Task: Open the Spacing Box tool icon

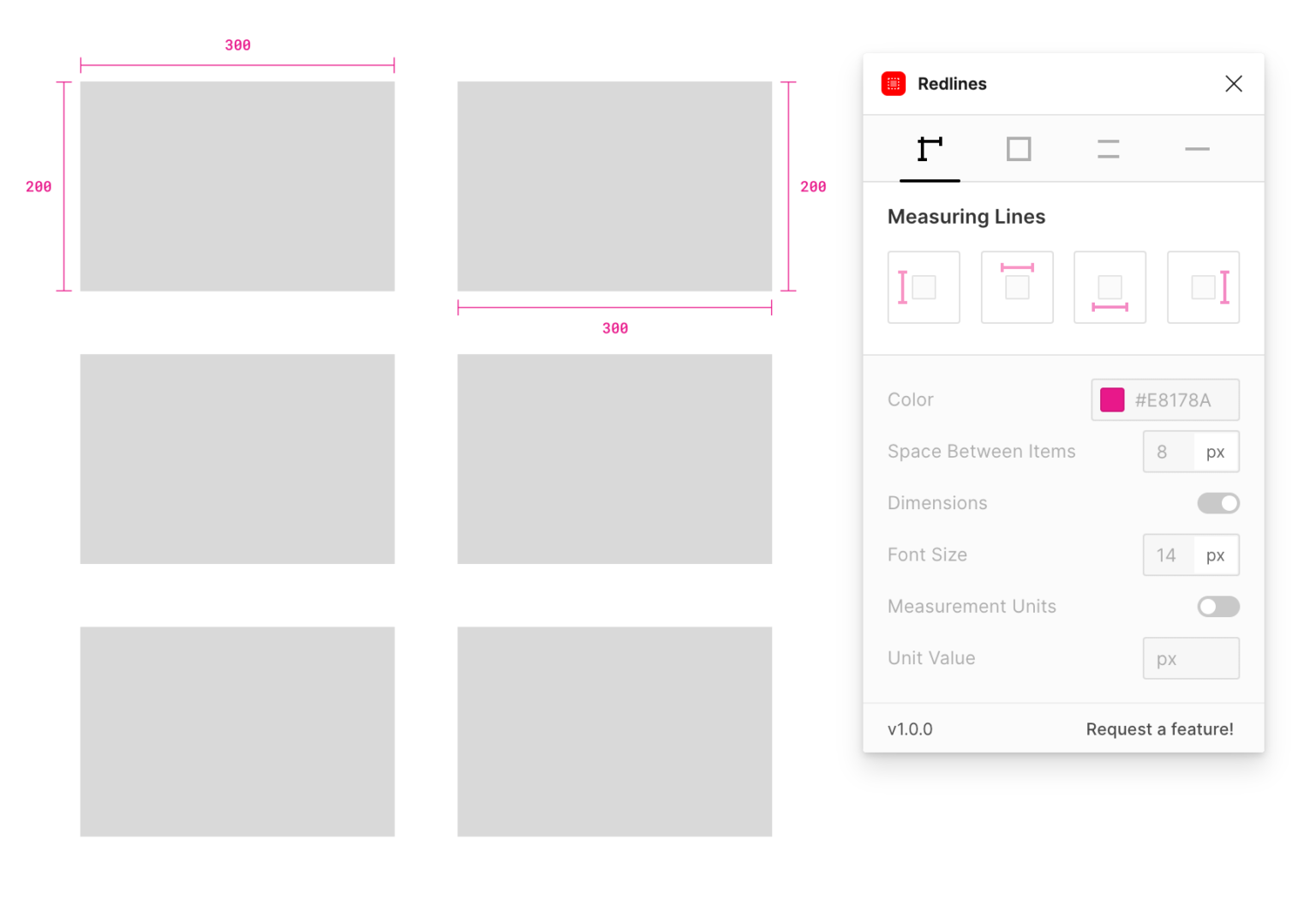Action: pos(1019,148)
